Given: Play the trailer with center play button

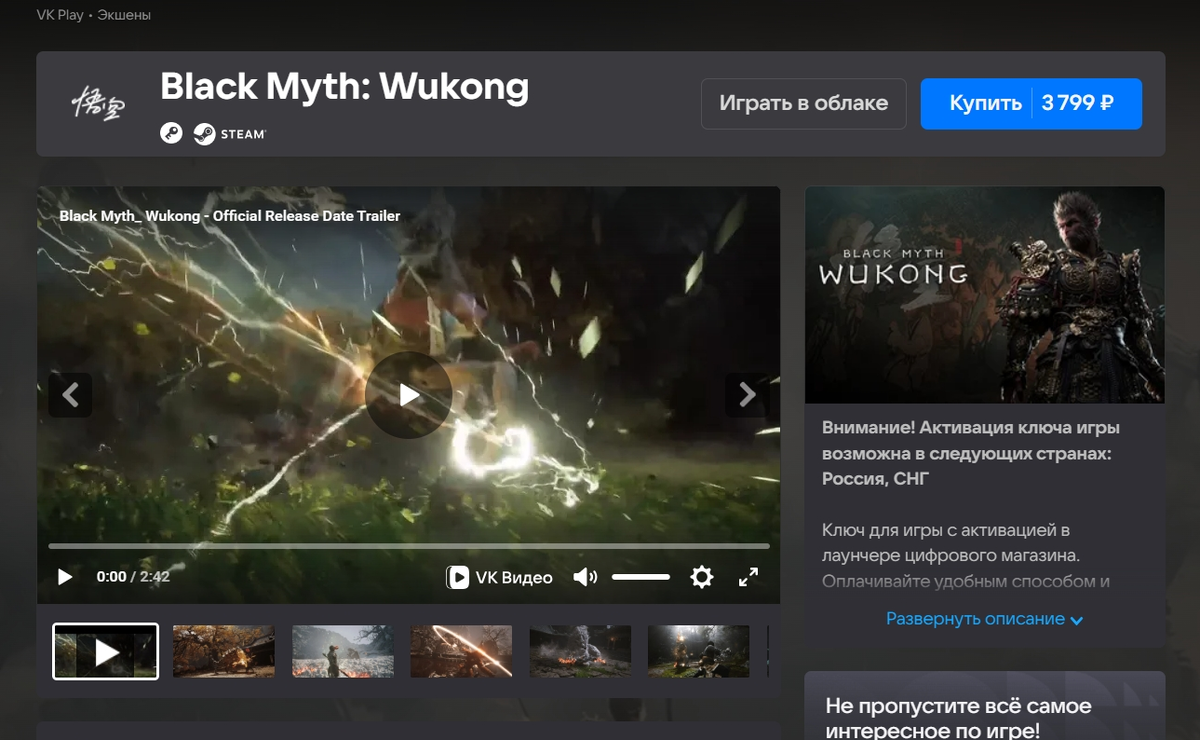Looking at the screenshot, I should [408, 395].
